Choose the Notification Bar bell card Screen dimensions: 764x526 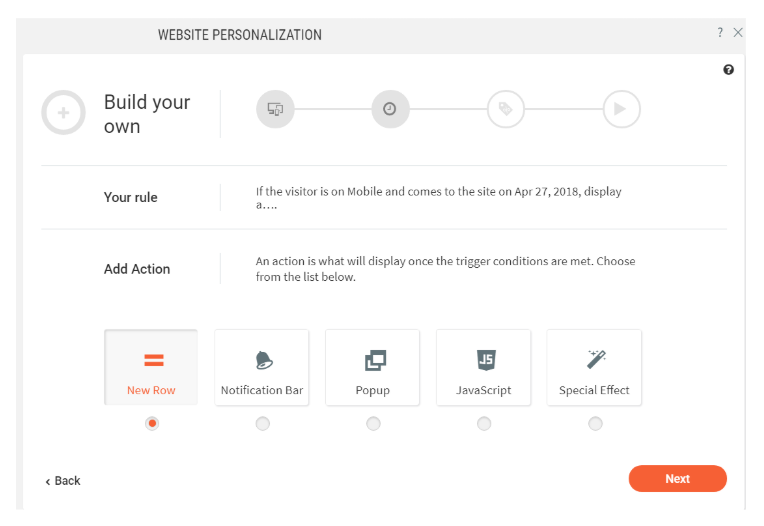pos(262,367)
